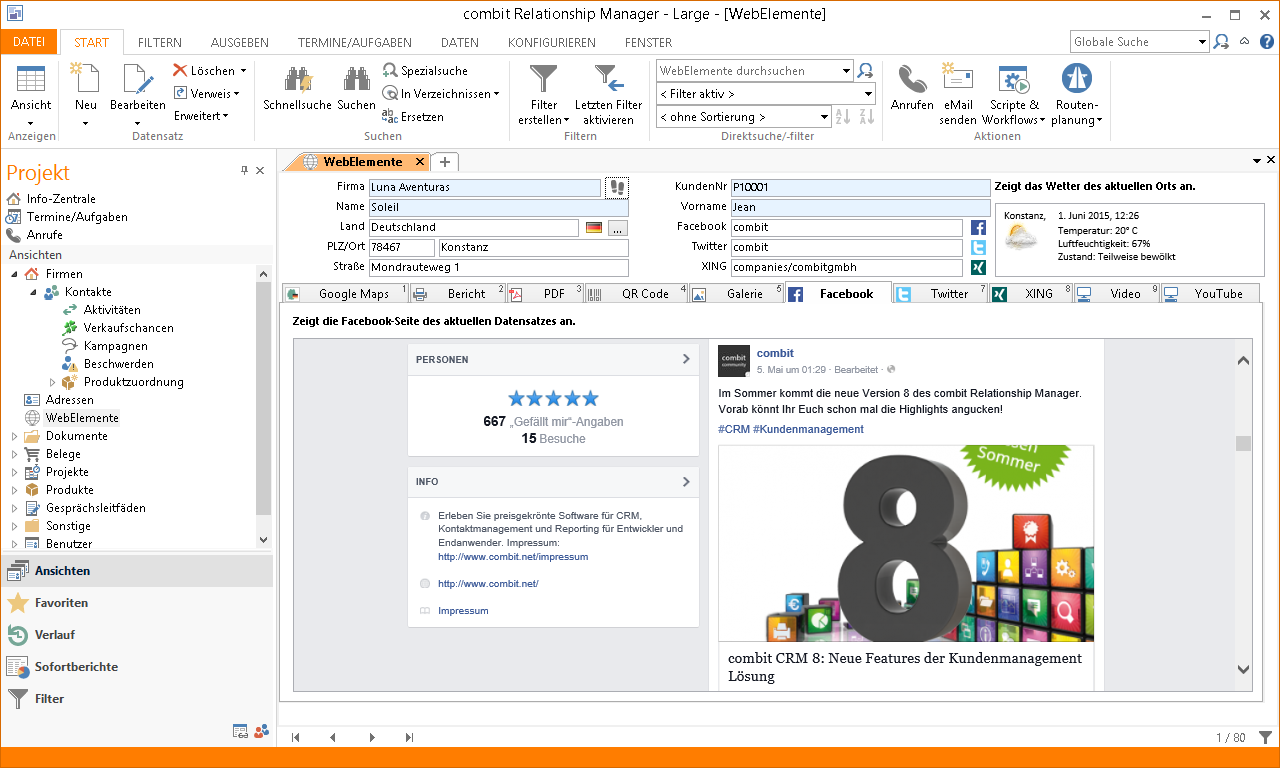
Task: Click the Löschen delete button
Action: (x=209, y=71)
